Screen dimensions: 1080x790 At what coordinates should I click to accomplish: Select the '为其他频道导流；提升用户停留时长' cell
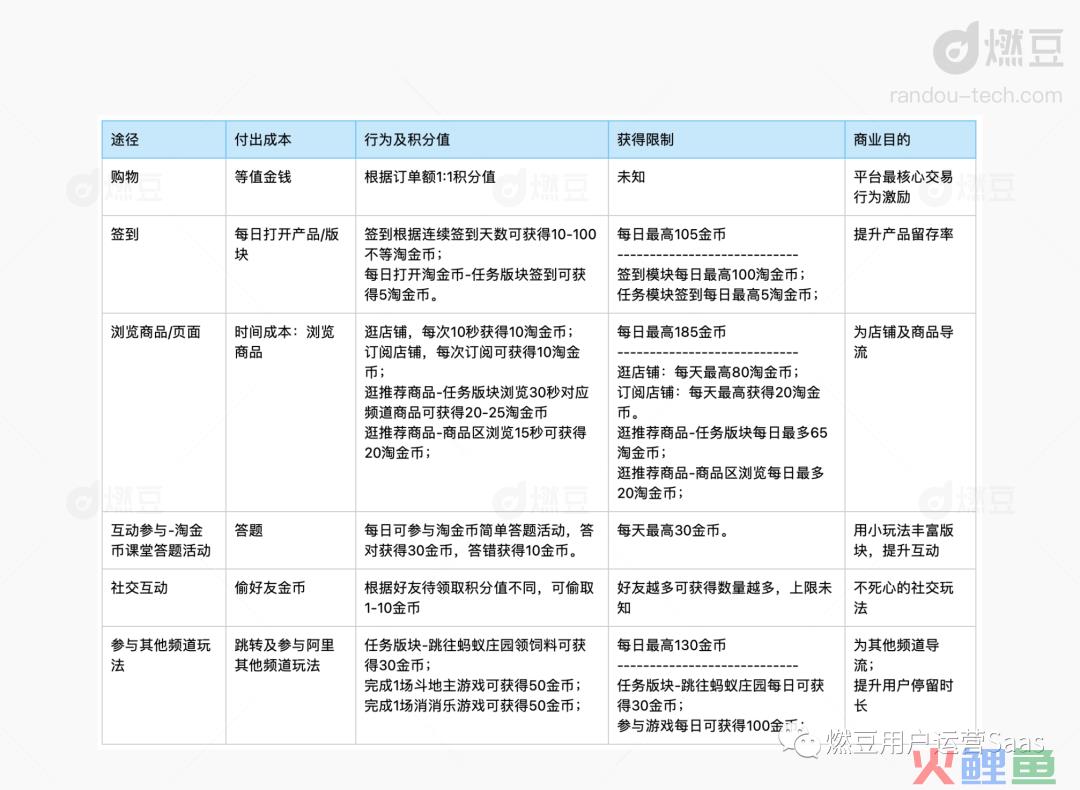(x=911, y=685)
